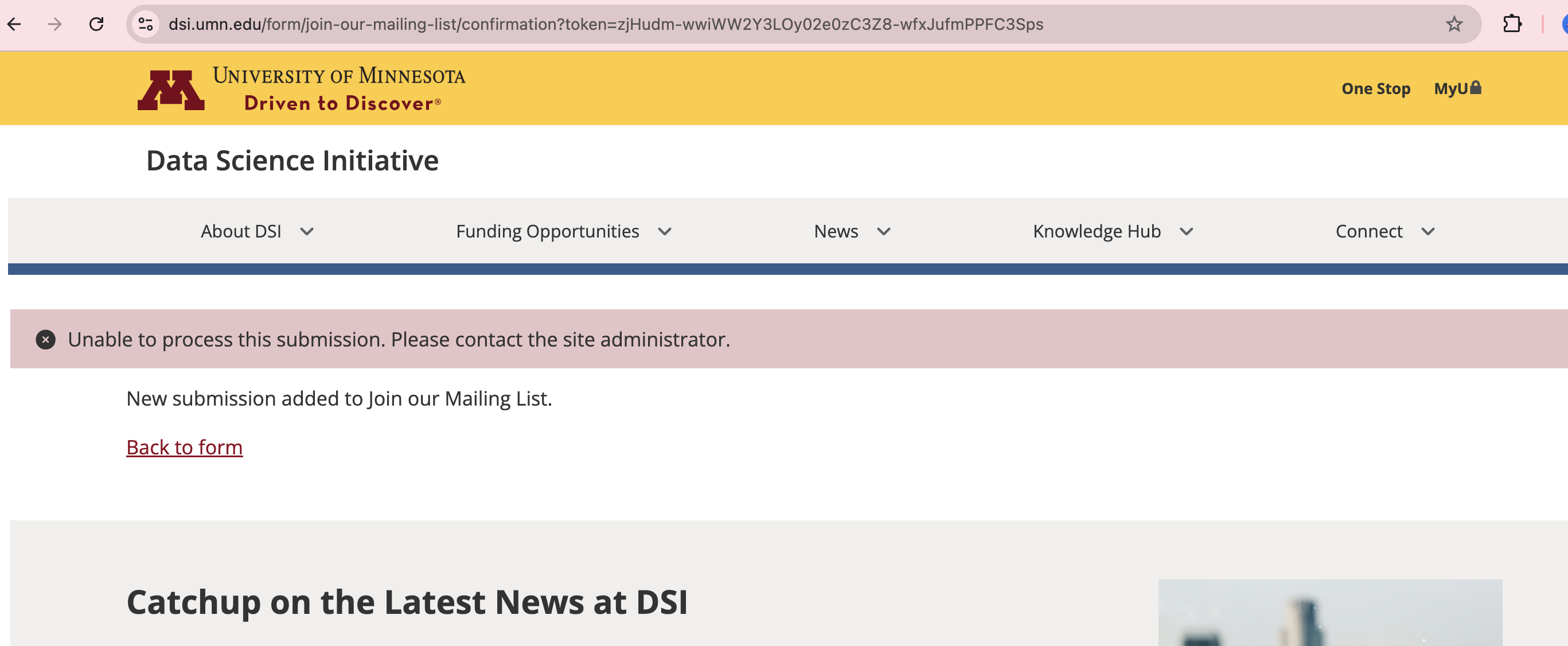Open the MyU secure link

click(x=1457, y=89)
